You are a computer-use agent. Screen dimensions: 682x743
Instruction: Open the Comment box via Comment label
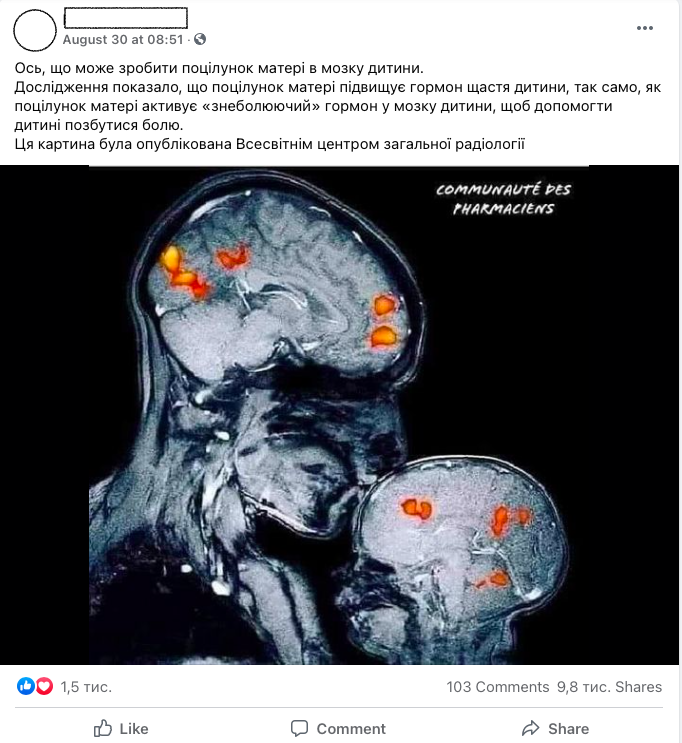pyautogui.click(x=351, y=729)
